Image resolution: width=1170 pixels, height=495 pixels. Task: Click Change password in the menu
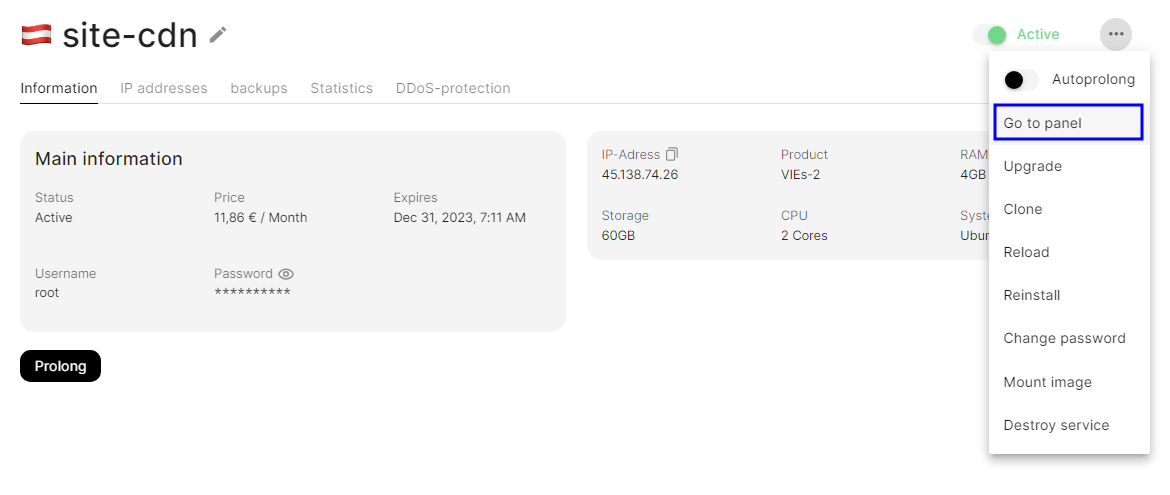(1065, 338)
